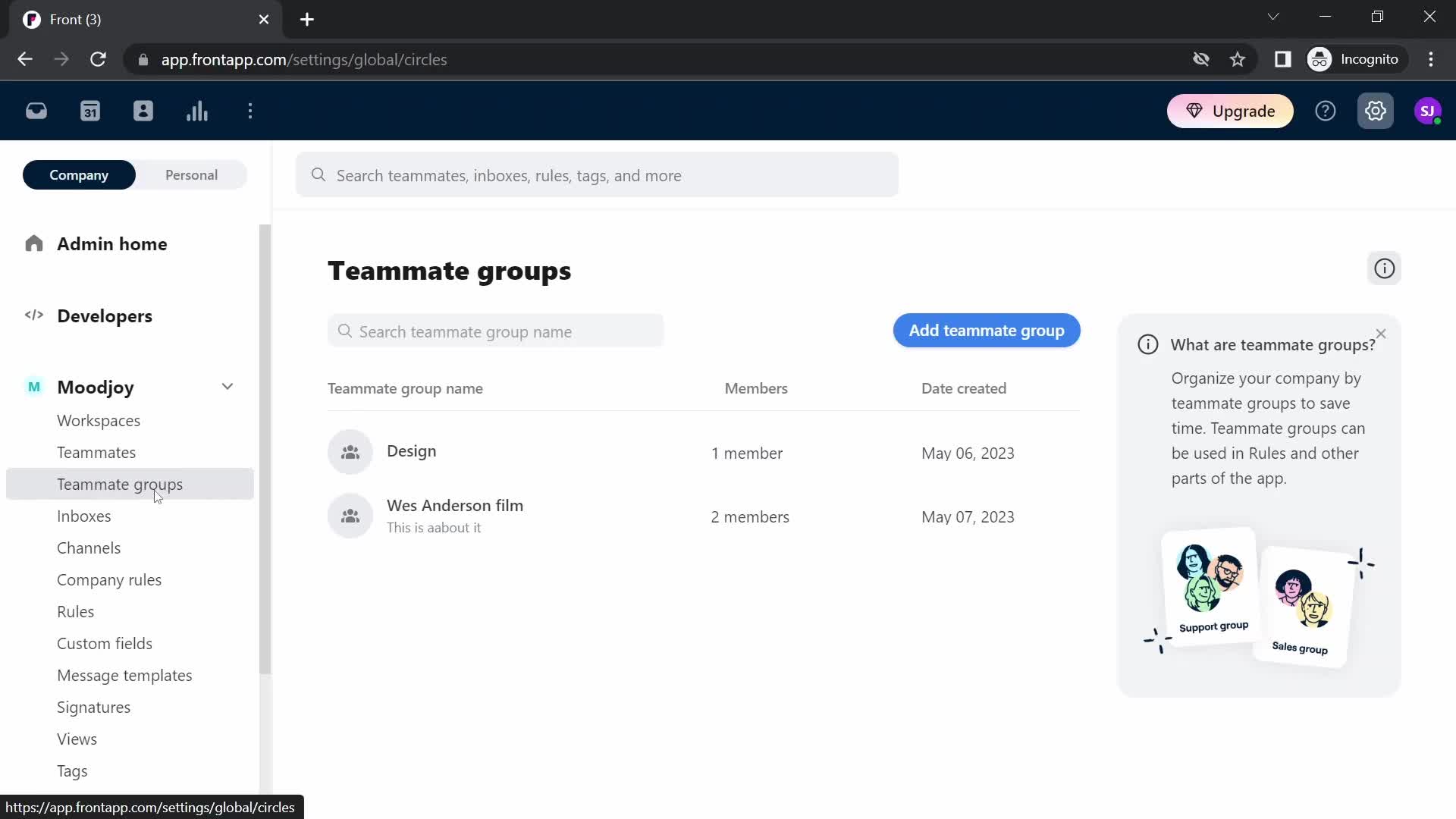Open Developers in sidebar
Viewport: 1456px width, 819px height.
point(105,316)
